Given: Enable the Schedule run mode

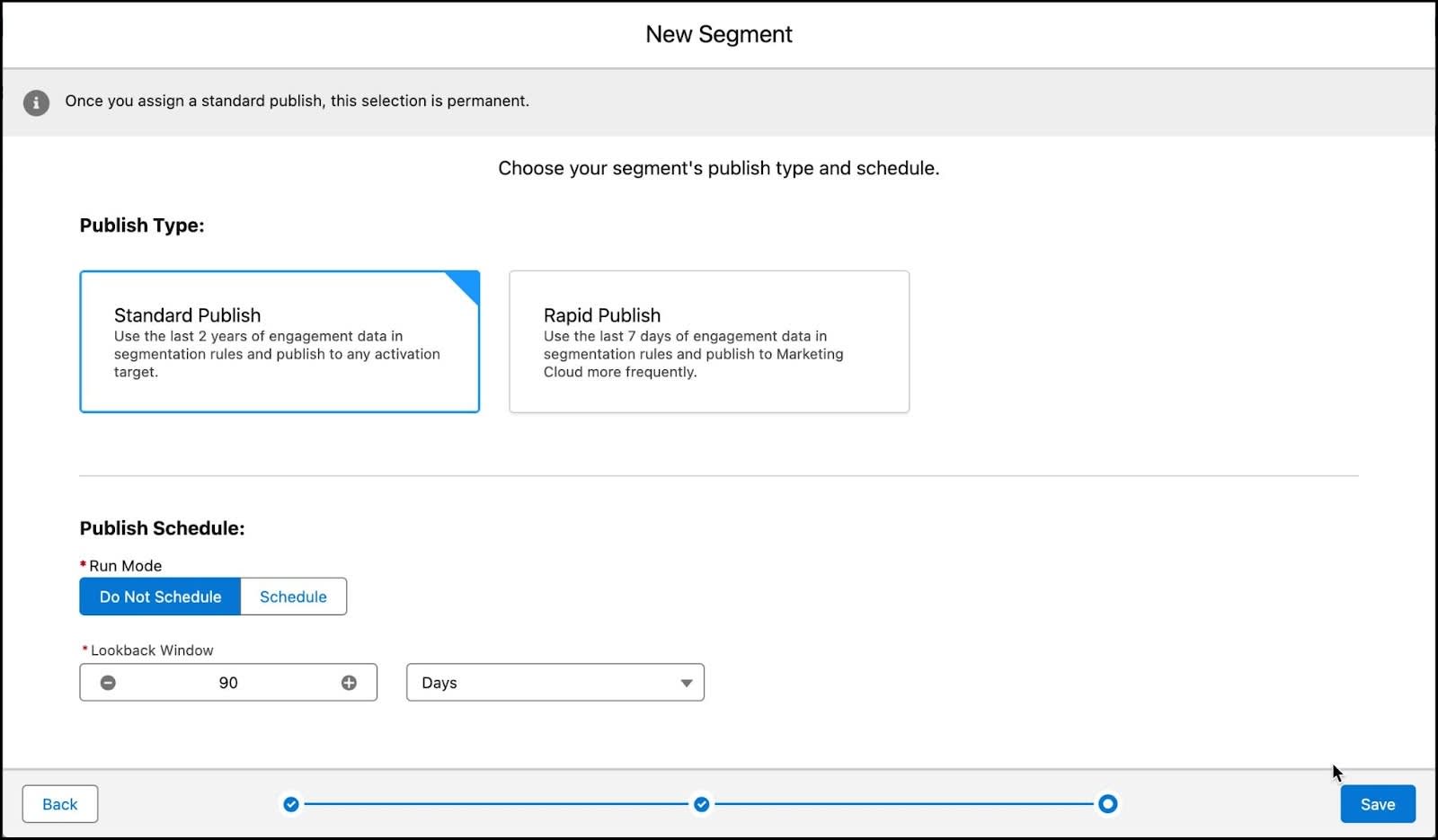Looking at the screenshot, I should click(x=293, y=596).
